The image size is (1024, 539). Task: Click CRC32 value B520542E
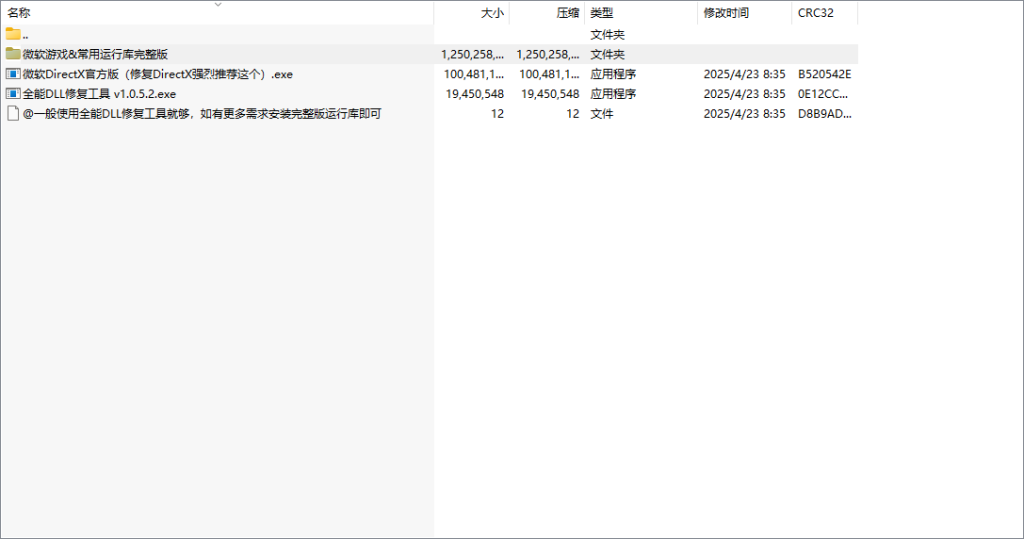[x=824, y=74]
